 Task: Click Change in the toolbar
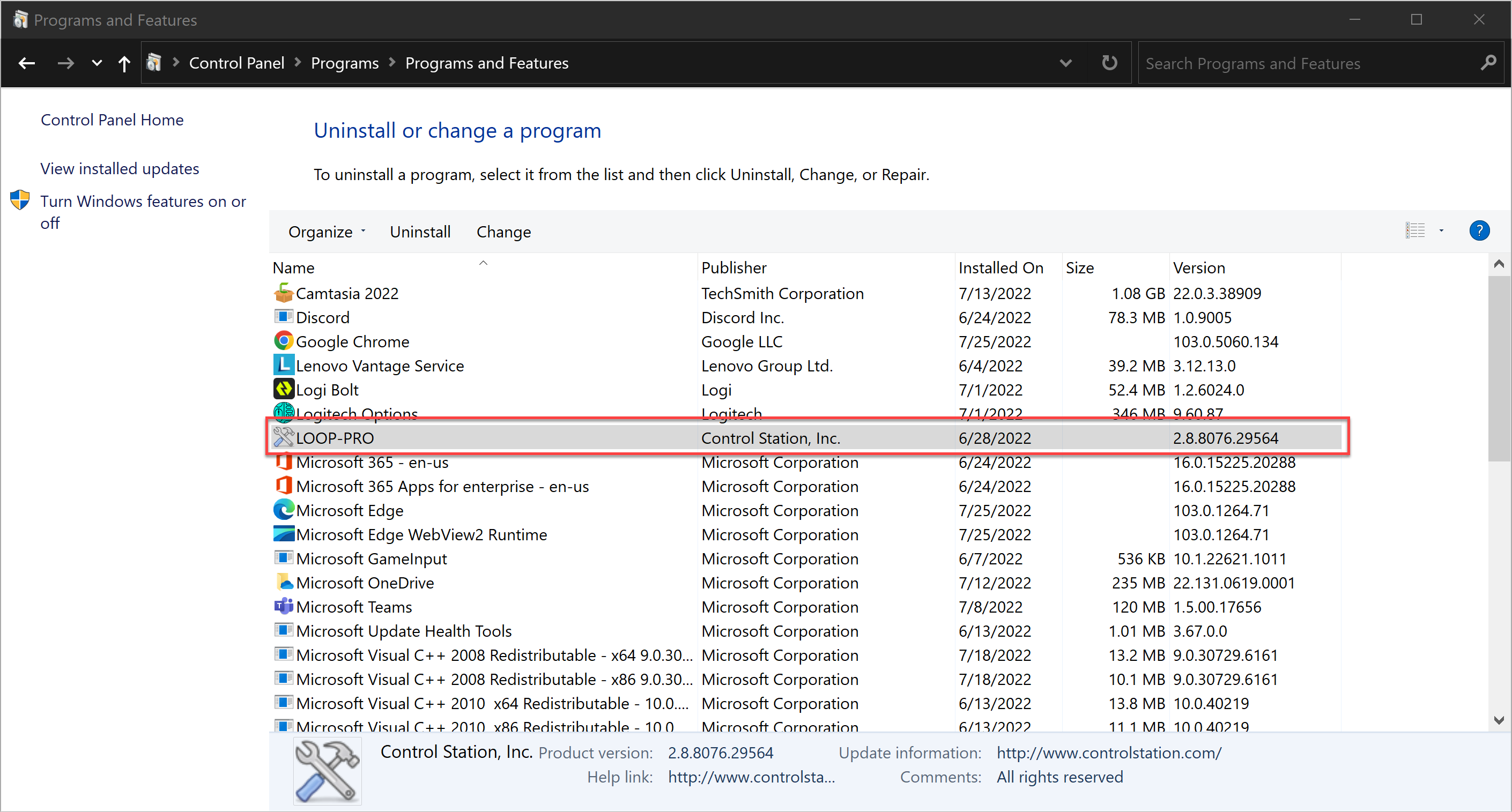[x=503, y=232]
